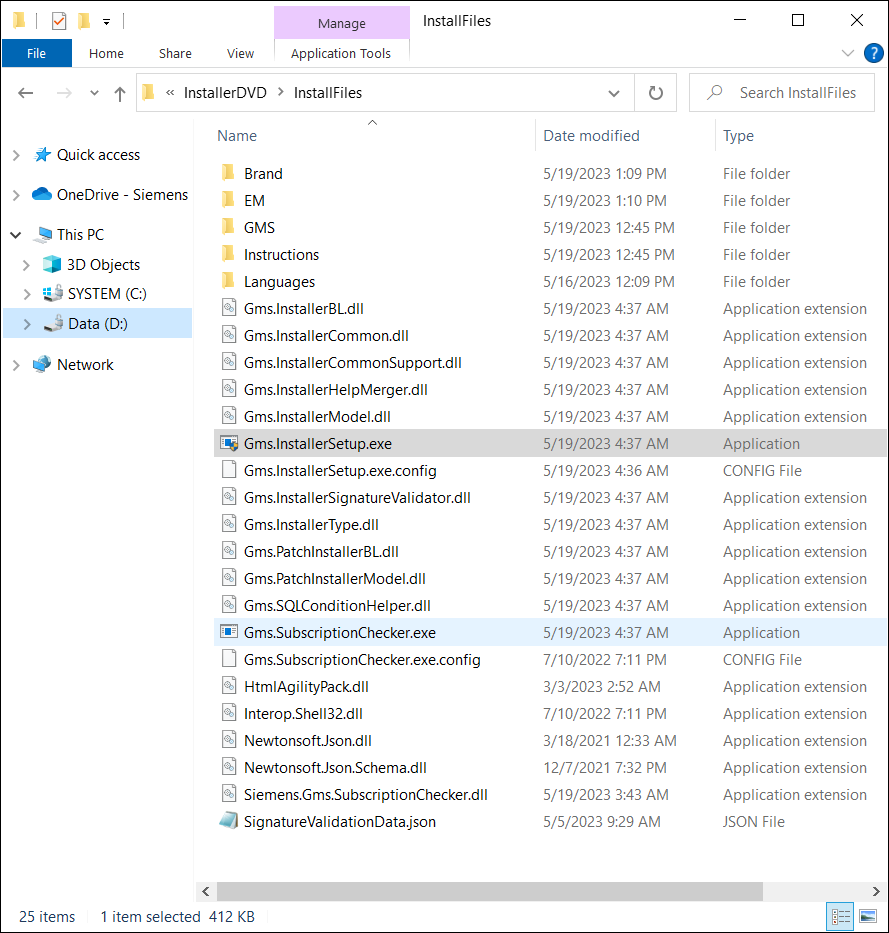The height and width of the screenshot is (933, 889).
Task: Click the Properties icon in quick access toolbar
Action: (59, 20)
